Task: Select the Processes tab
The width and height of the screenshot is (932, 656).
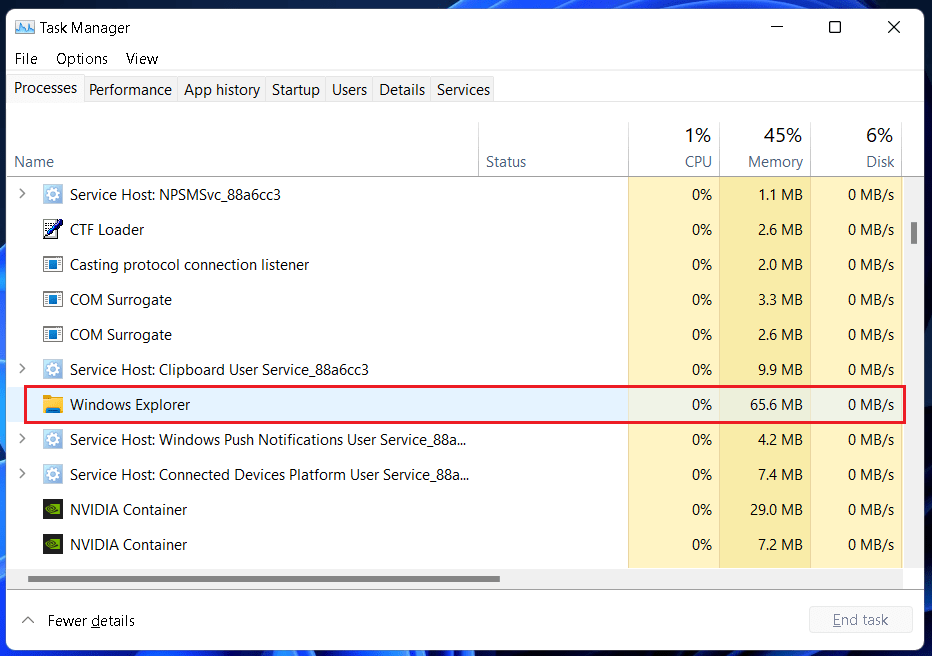Action: 46,88
